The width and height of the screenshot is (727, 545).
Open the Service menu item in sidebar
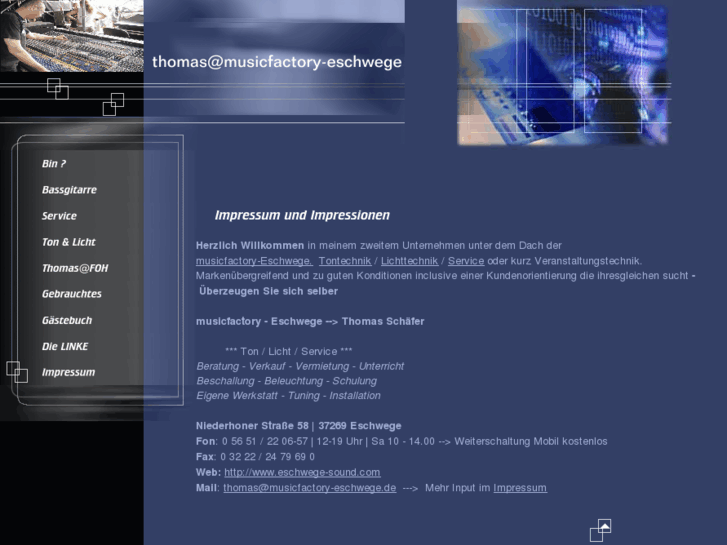pos(59,216)
